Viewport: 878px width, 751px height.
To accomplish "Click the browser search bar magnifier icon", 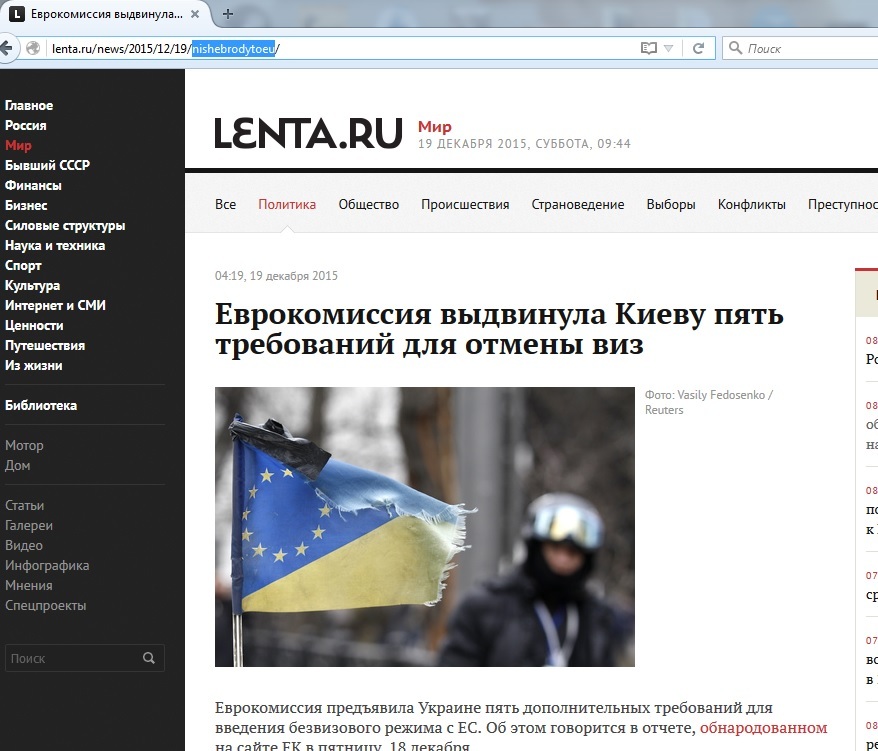I will 735,48.
